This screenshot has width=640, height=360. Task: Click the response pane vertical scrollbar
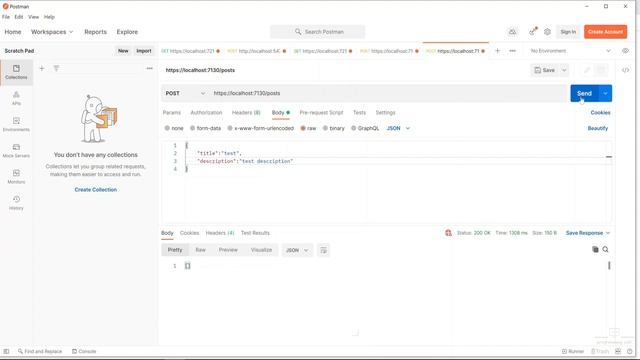[609, 266]
